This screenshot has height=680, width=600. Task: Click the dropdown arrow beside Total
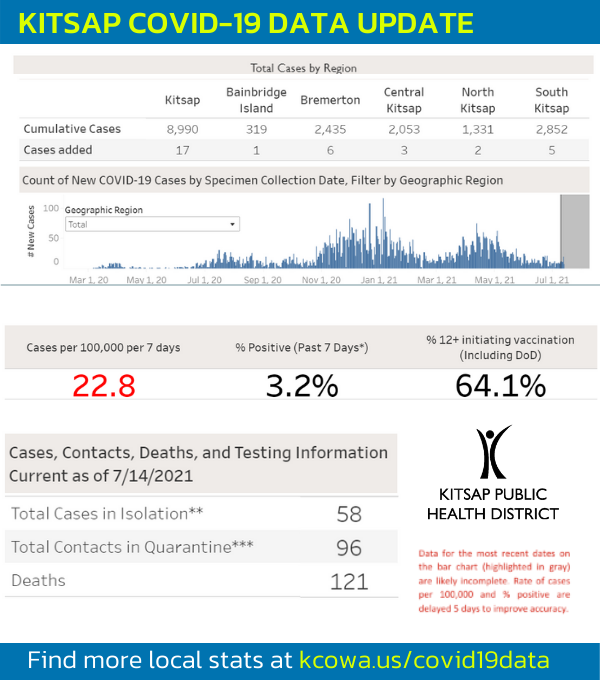232,225
